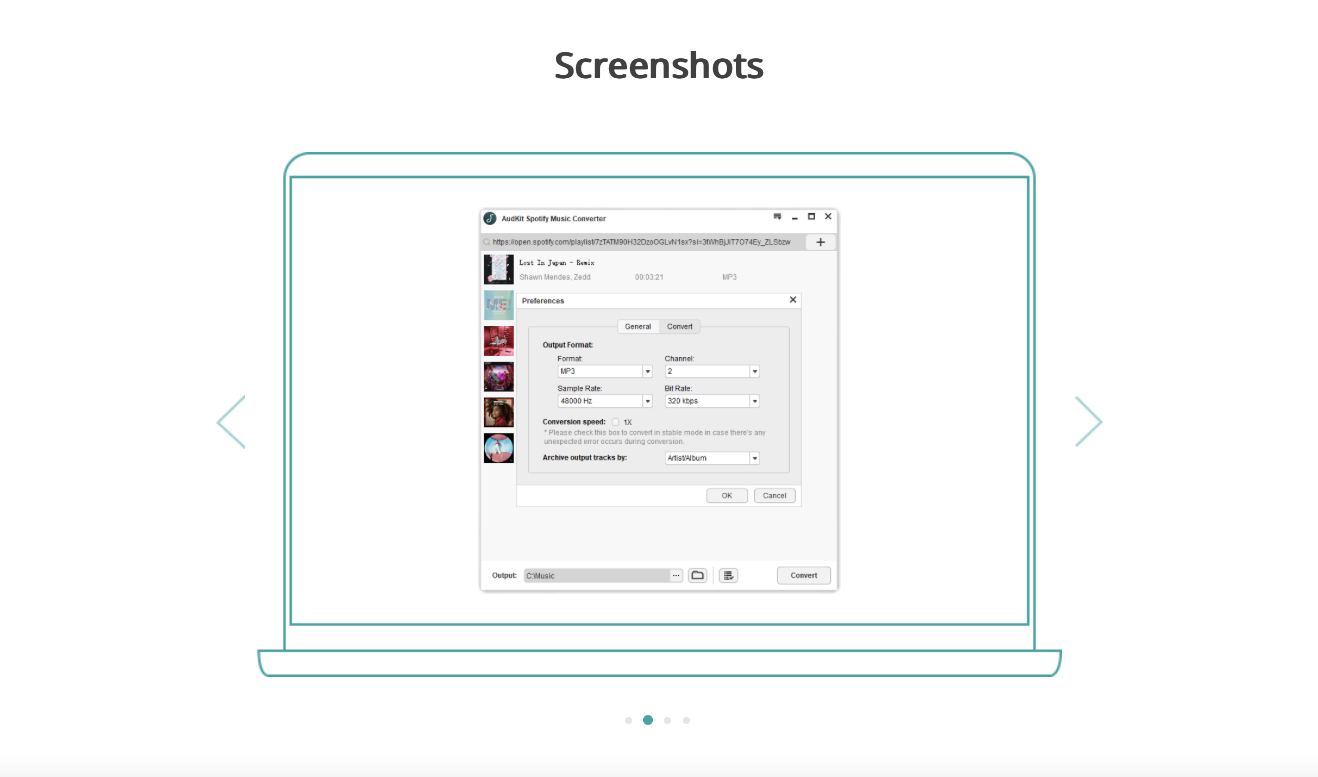Switch to the General preferences tab
This screenshot has height=777, width=1318.
(x=638, y=327)
